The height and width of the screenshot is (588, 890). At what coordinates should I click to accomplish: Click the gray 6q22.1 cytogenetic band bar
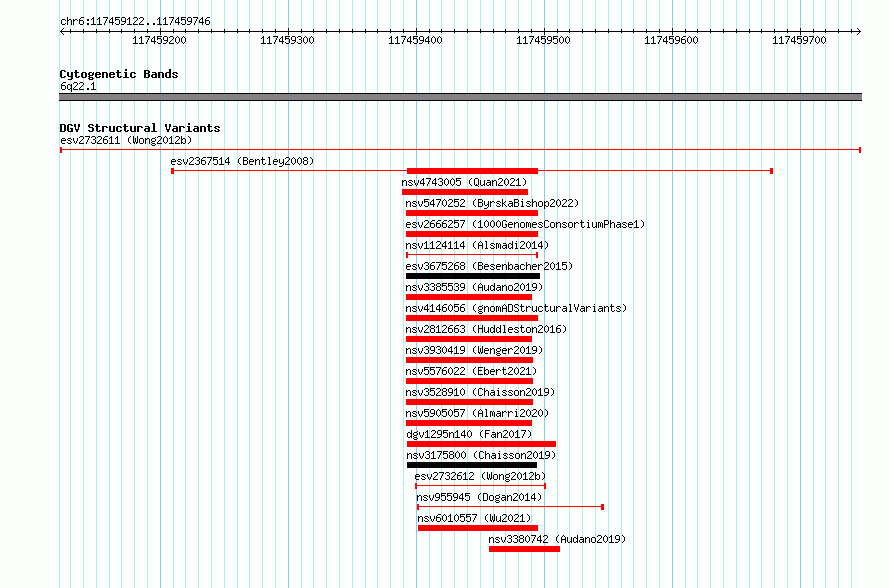(460, 97)
